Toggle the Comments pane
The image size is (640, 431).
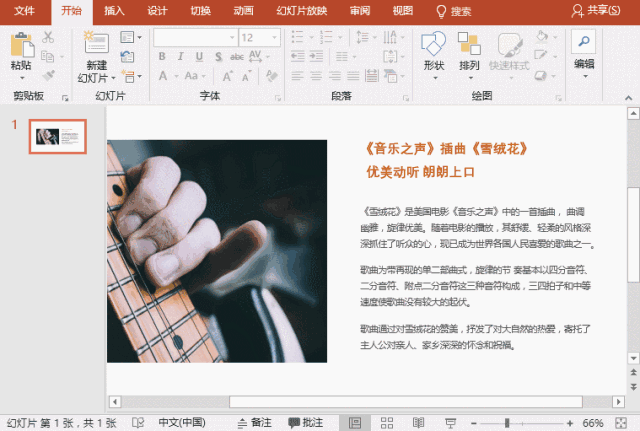[x=305, y=422]
